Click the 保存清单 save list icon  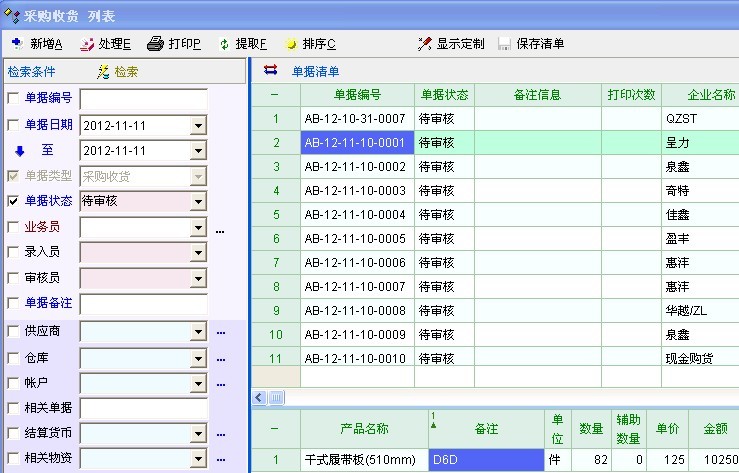(x=504, y=44)
